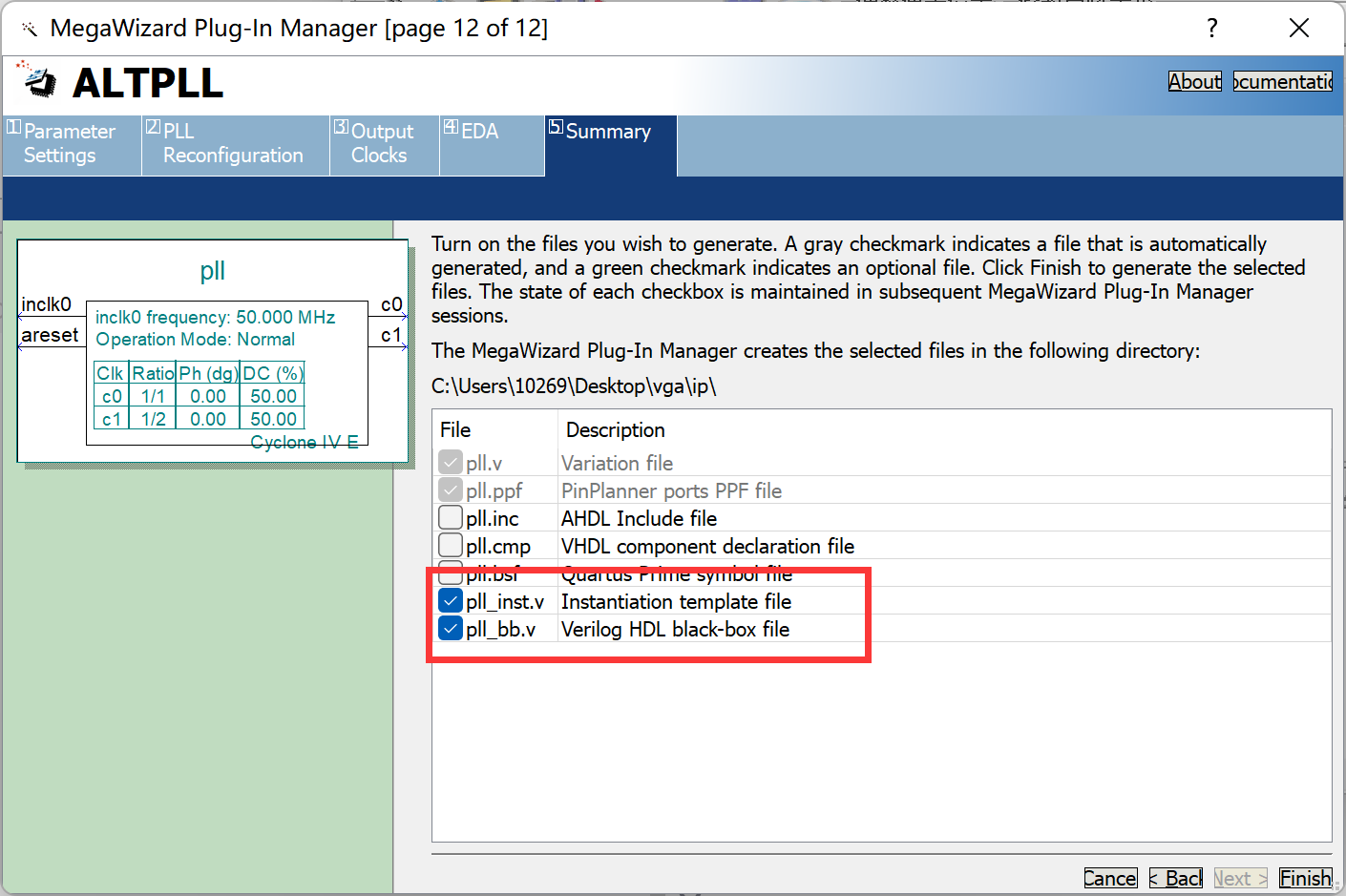The image size is (1346, 896).
Task: Click the areset port label
Action: coord(50,335)
